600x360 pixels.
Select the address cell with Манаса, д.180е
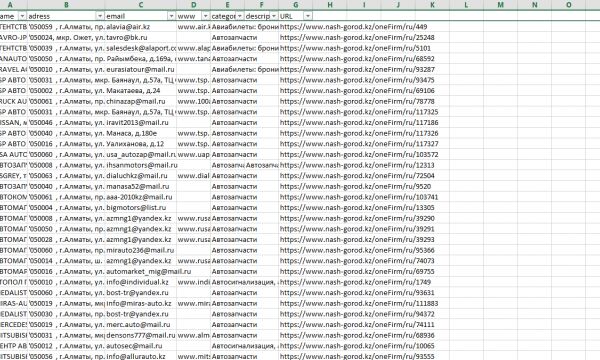pyautogui.click(x=66, y=133)
